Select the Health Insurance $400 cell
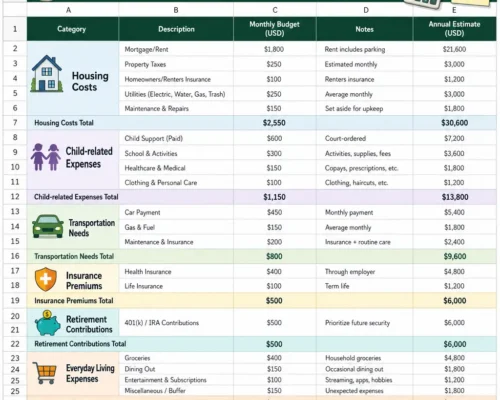This screenshot has width=500, height=400. point(275,272)
